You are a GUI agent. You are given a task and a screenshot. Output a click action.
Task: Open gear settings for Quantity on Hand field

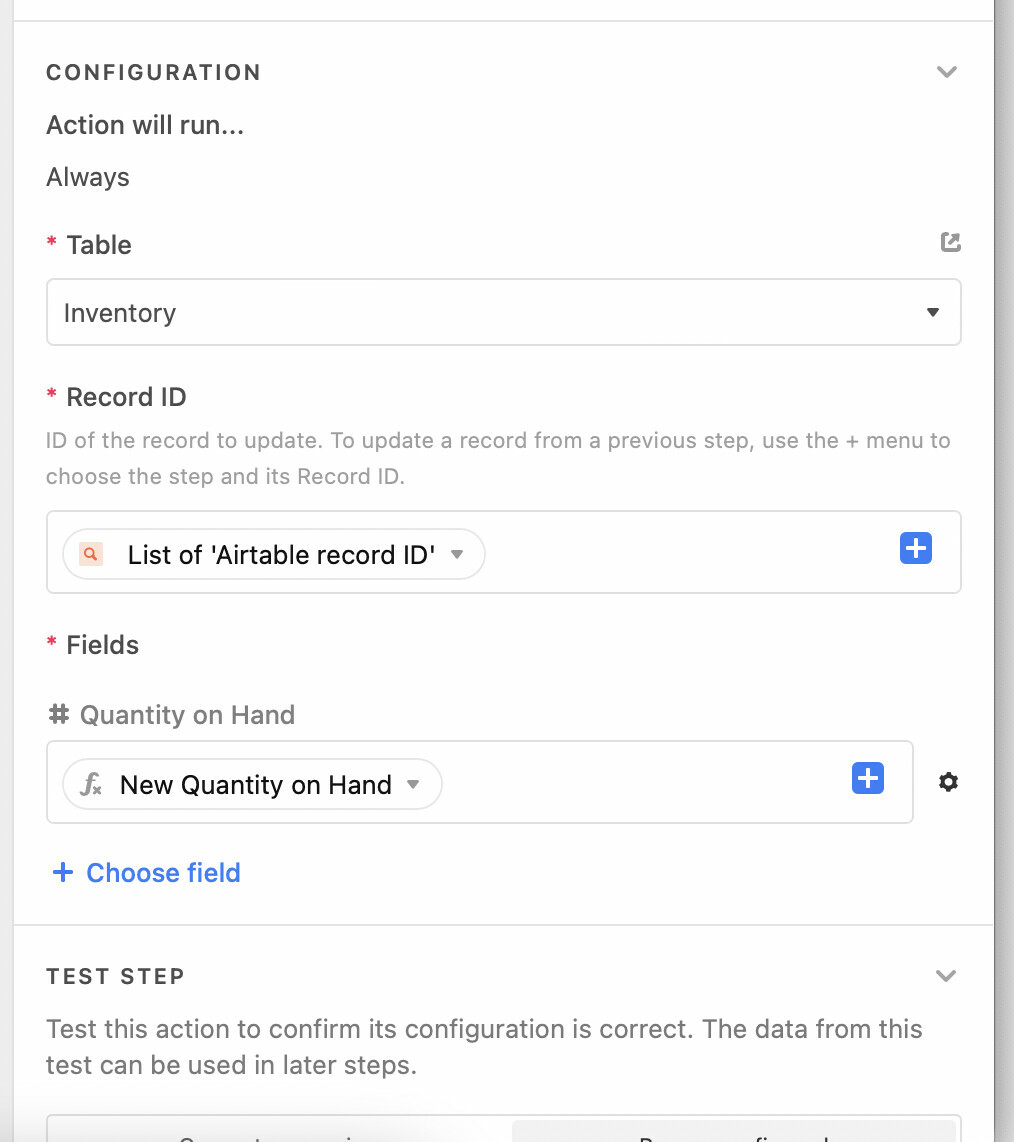[x=948, y=782]
